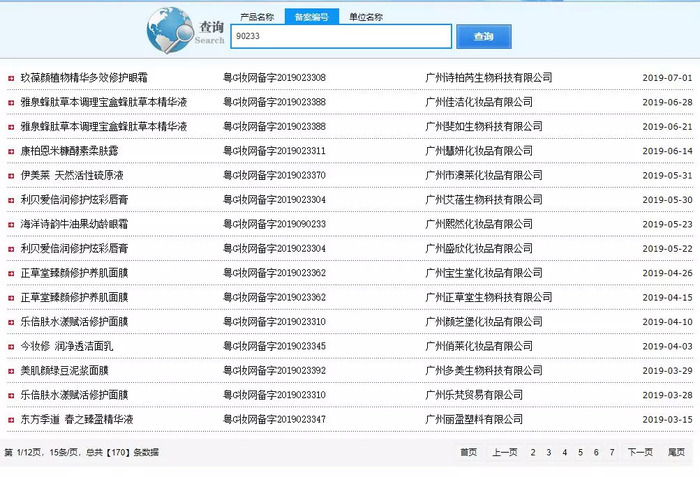Go to results page 4
This screenshot has height=477, width=700.
coord(565,452)
